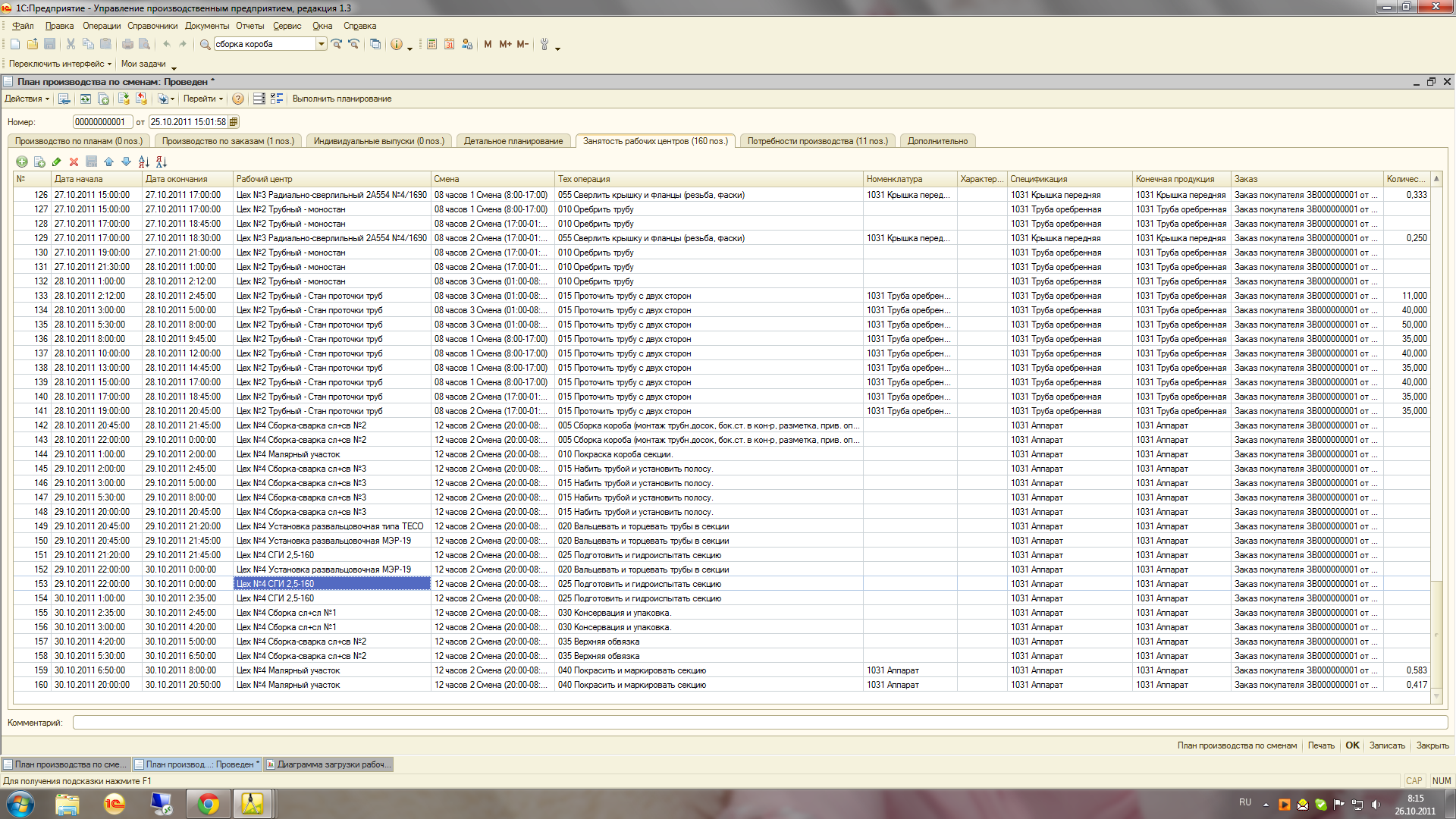Image resolution: width=1456 pixels, height=819 pixels.
Task: Switch to Производство по заказам tab
Action: [228, 141]
